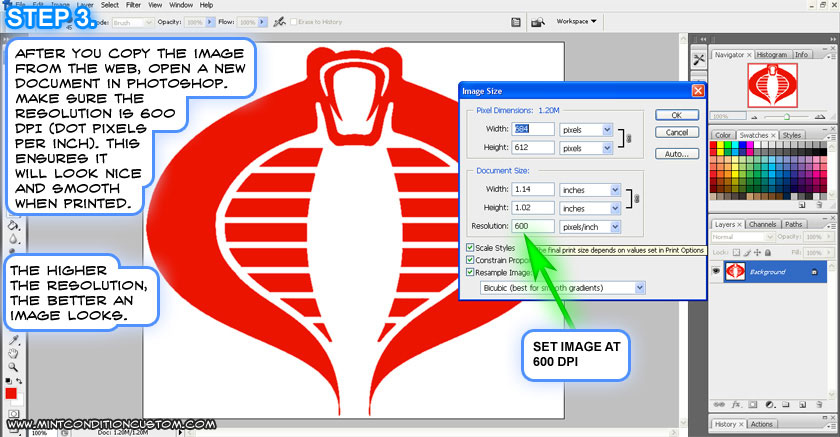The width and height of the screenshot is (840, 437).
Task: Select the Paint Bucket tool
Action: [x=13, y=225]
